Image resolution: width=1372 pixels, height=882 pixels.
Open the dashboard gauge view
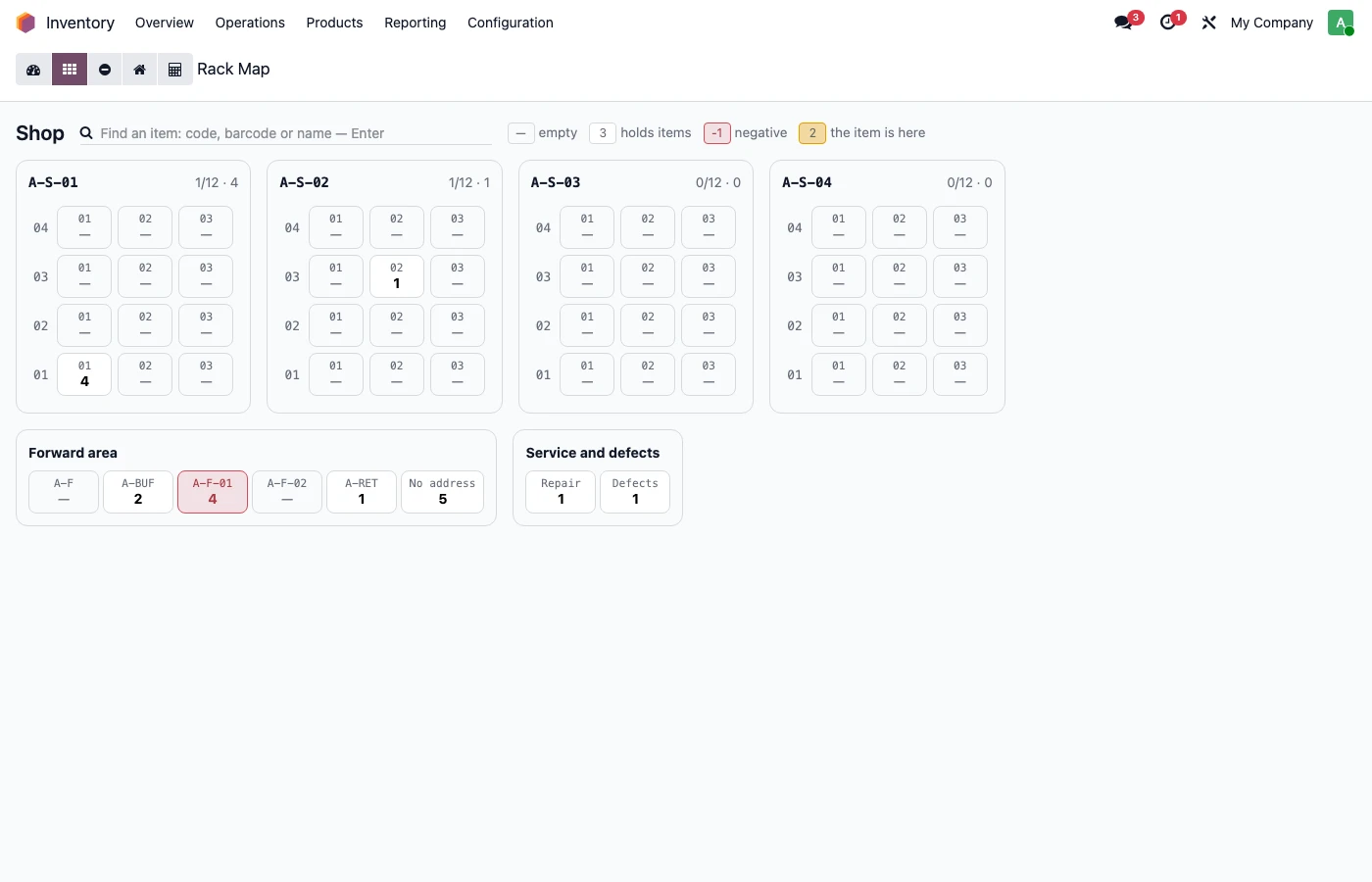click(33, 70)
